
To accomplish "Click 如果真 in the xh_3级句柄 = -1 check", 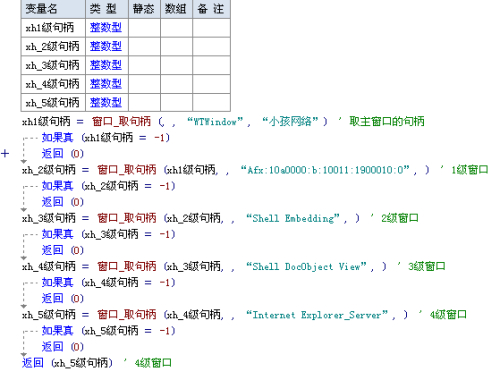I will tap(57, 234).
